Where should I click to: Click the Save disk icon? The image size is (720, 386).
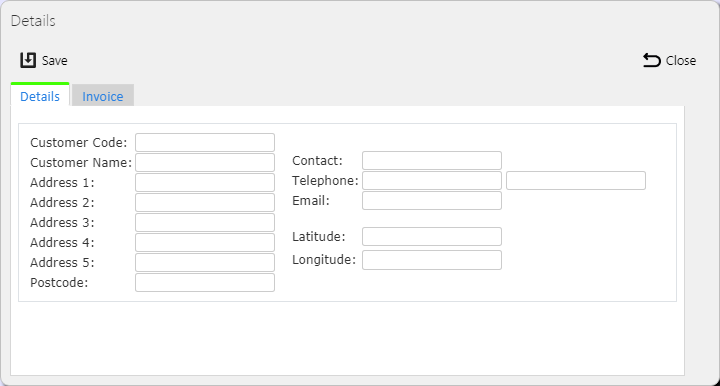(28, 60)
